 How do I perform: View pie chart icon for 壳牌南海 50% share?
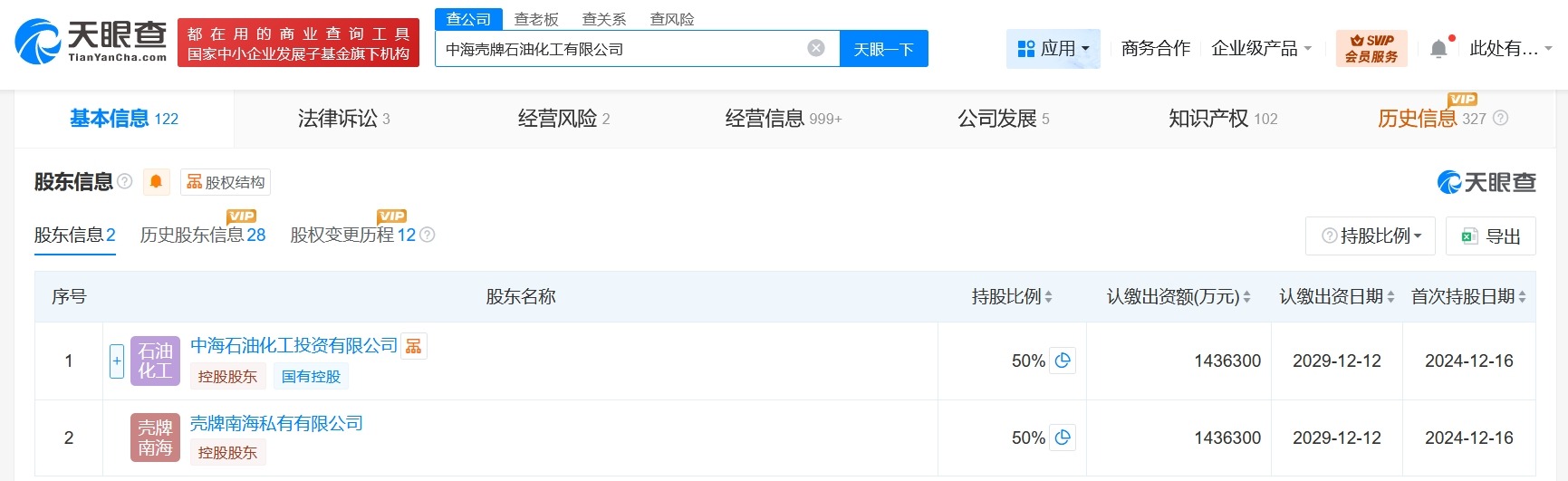pyautogui.click(x=1063, y=438)
